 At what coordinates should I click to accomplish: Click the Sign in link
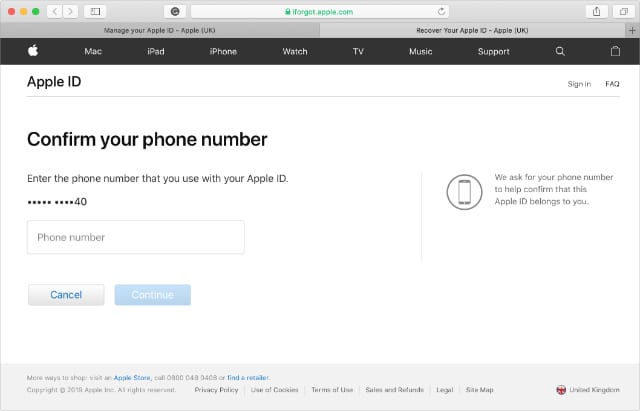(x=579, y=84)
